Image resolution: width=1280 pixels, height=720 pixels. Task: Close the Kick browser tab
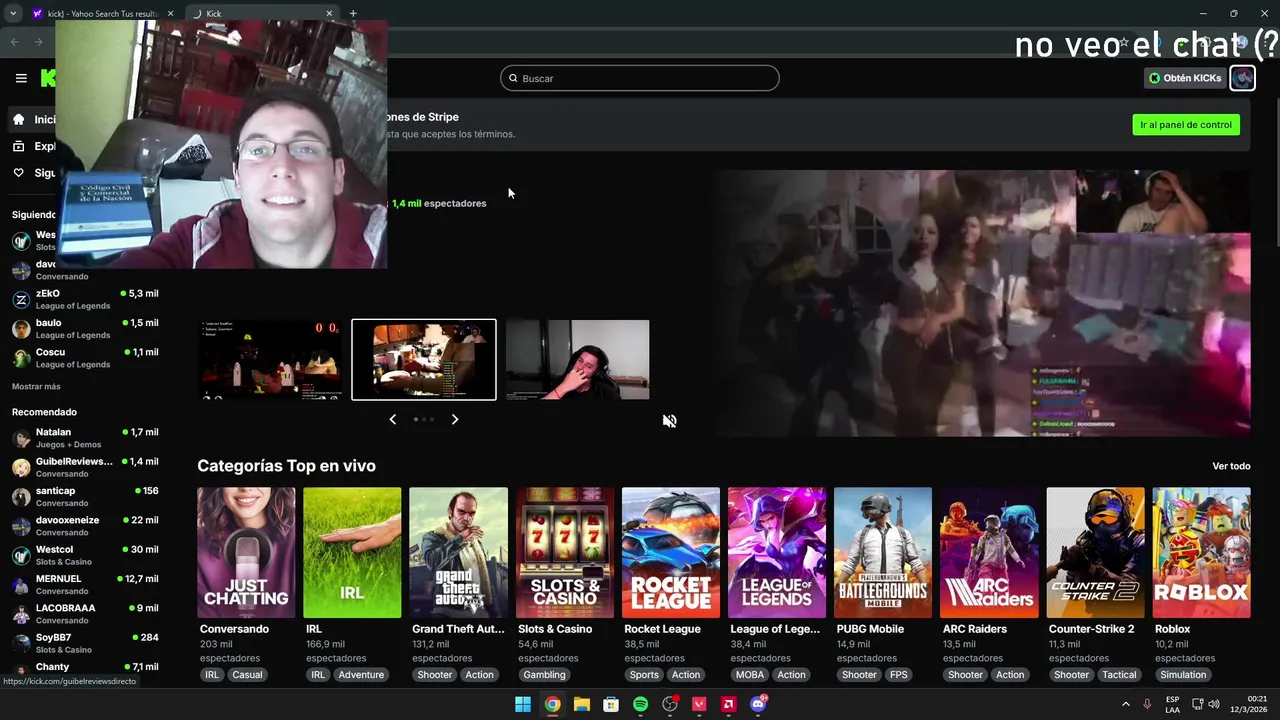[x=329, y=13]
